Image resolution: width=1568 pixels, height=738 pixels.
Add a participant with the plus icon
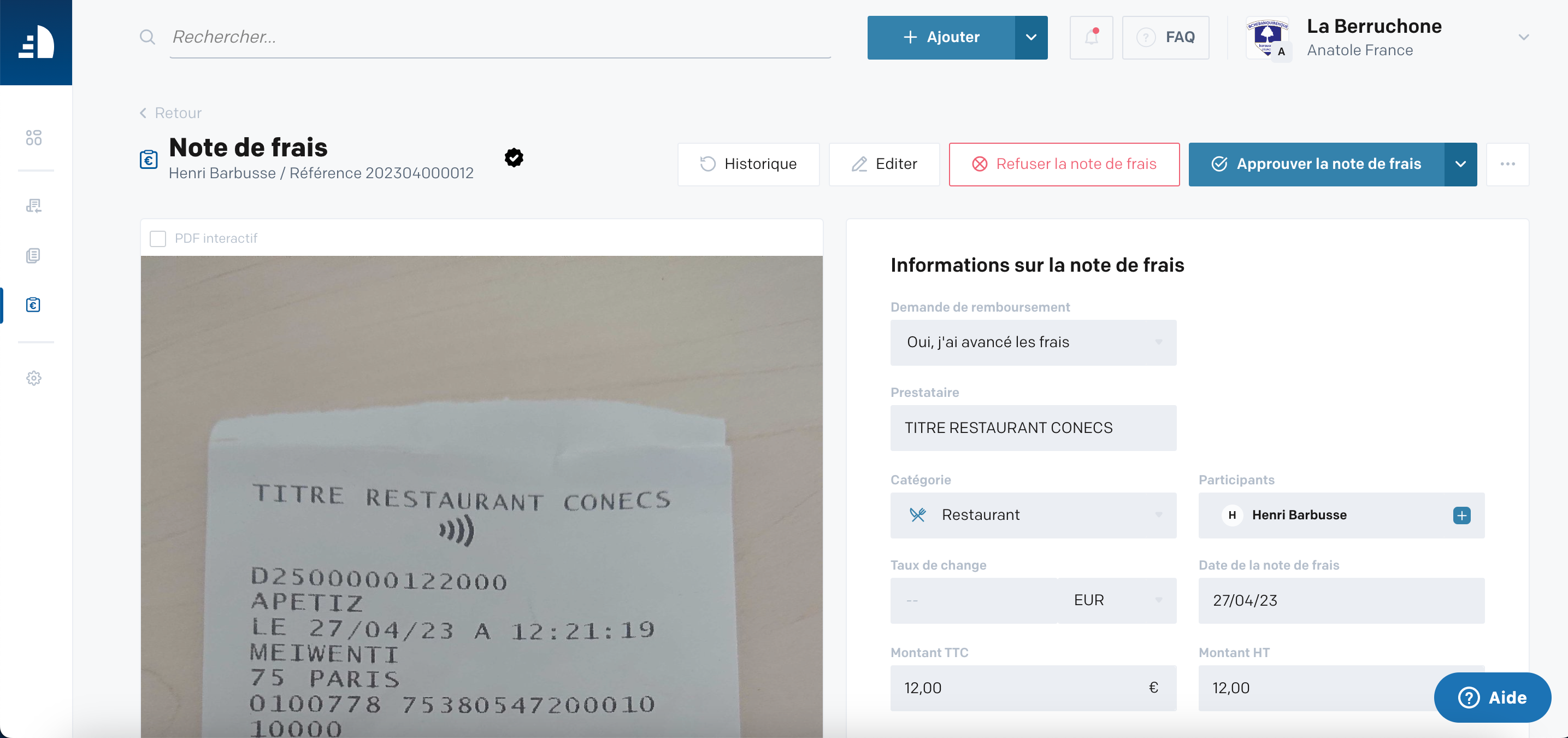[1461, 515]
